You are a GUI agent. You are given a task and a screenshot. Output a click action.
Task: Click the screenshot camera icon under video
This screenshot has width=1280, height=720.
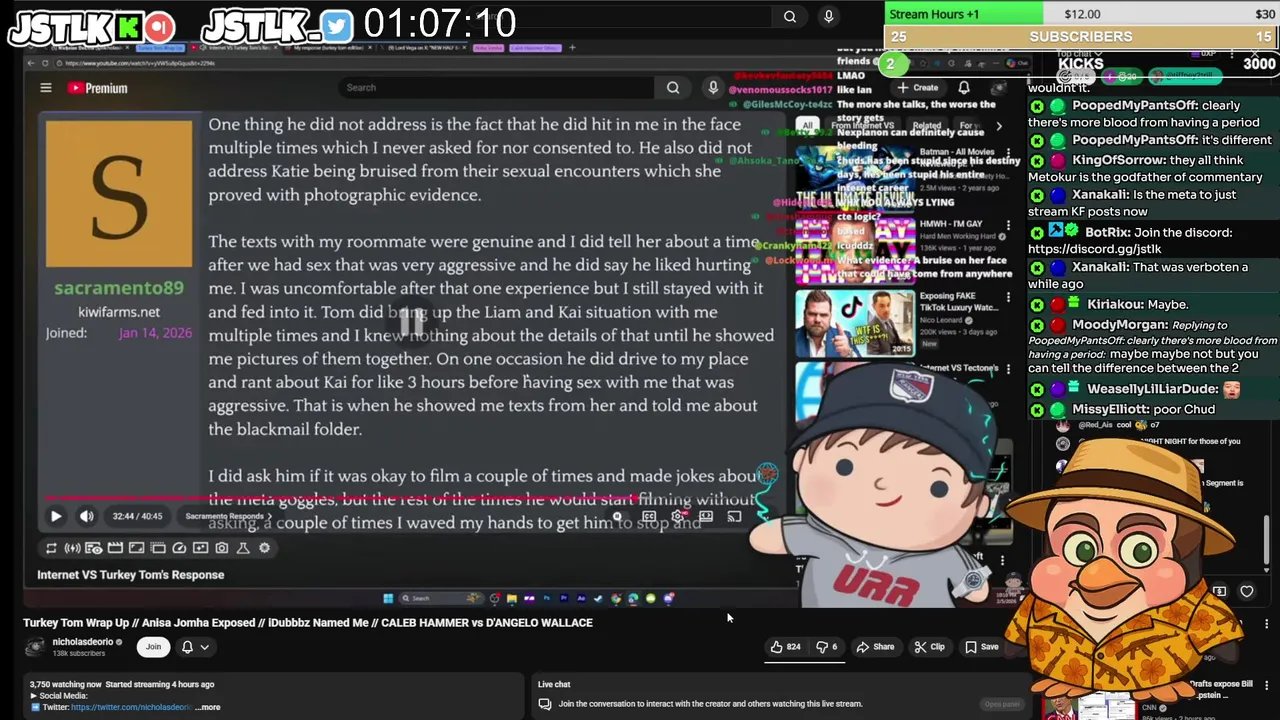[x=222, y=548]
